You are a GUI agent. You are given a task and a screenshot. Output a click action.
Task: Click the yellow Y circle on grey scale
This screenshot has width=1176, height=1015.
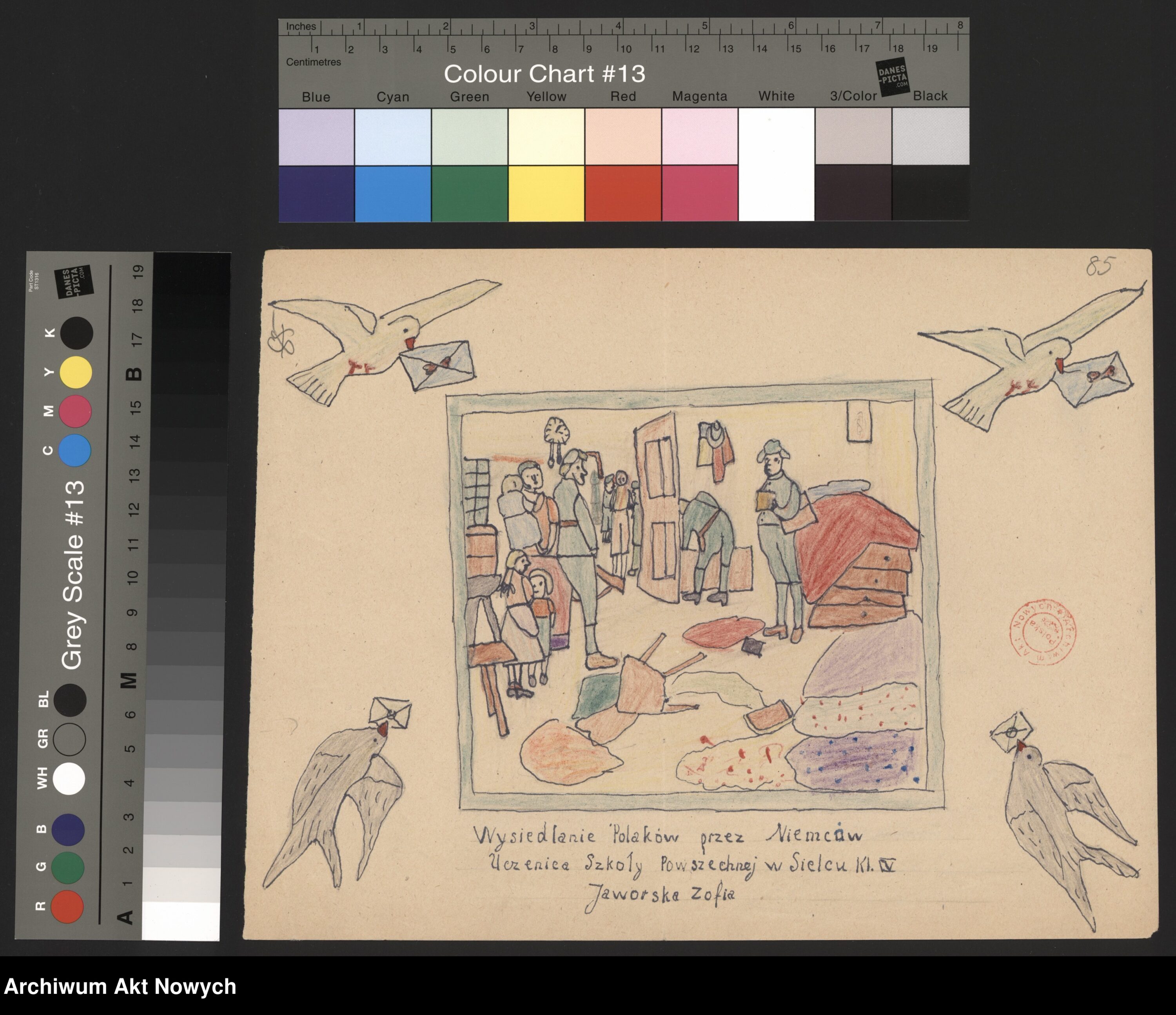[76, 372]
